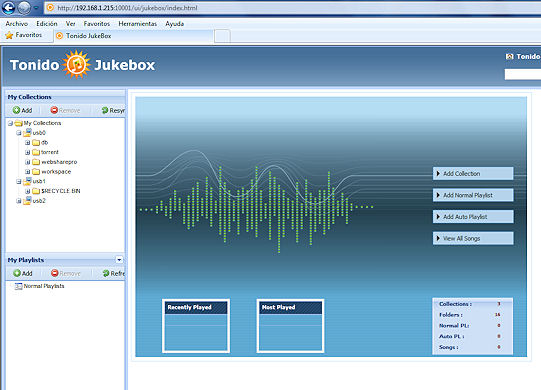Click Resync in My Collections toolbar

(x=113, y=110)
